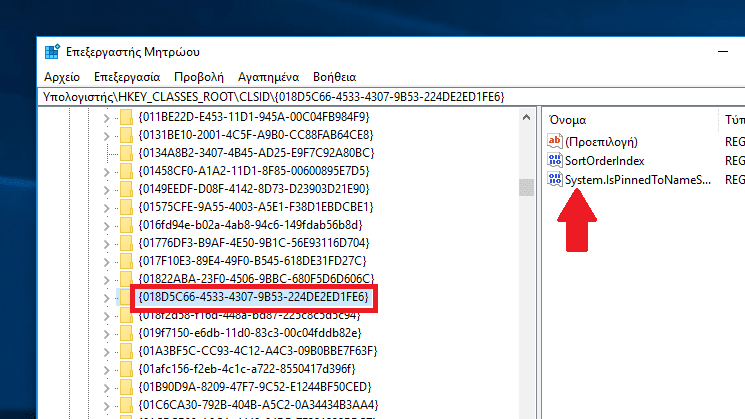Expand key {01575CFE-9A55-4003-A5E1-F38D1EBDCBE1}
The height and width of the screenshot is (419, 745).
click(106, 208)
